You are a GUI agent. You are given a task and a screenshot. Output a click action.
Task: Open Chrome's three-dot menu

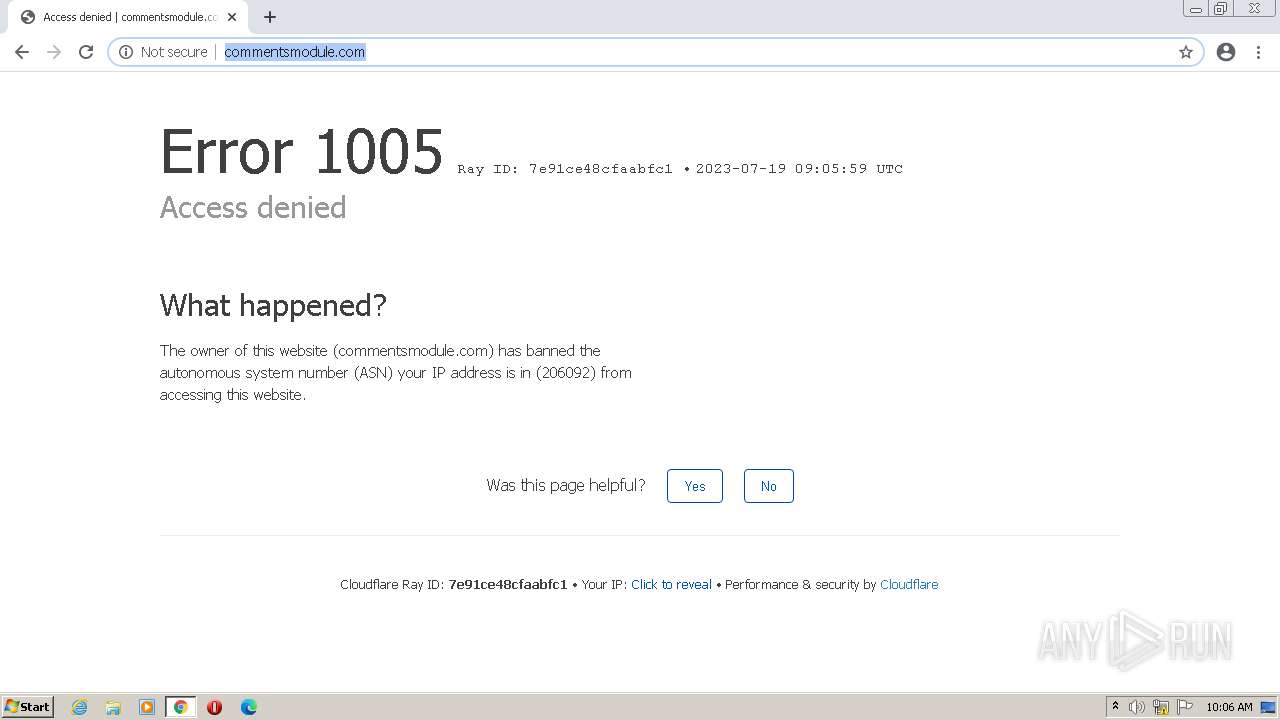point(1258,52)
